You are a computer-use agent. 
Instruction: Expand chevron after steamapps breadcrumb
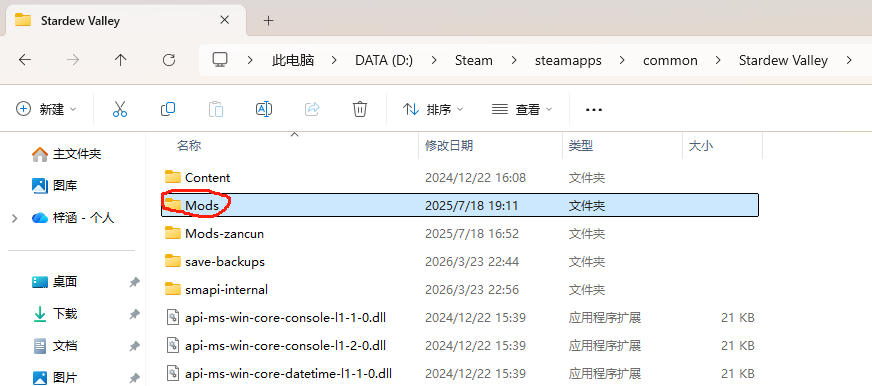(622, 60)
